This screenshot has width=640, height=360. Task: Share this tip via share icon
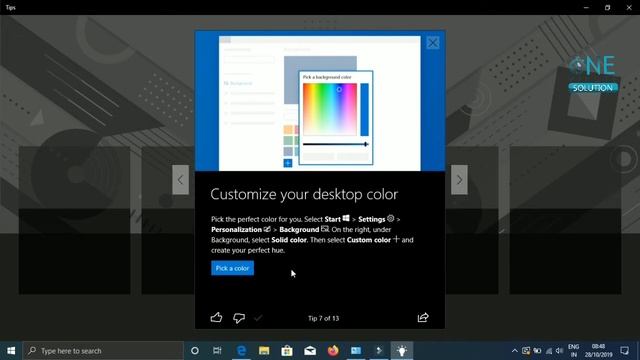click(423, 318)
